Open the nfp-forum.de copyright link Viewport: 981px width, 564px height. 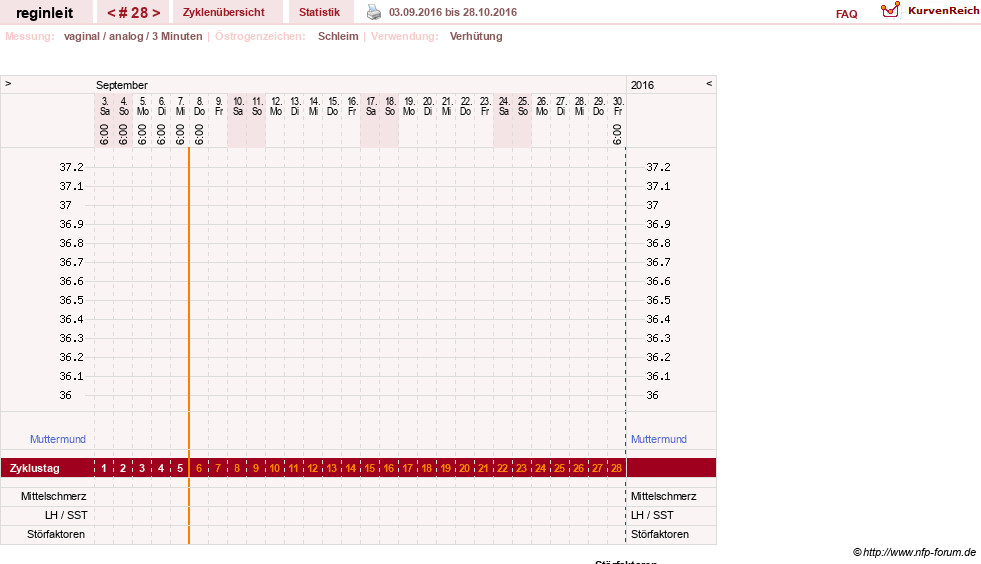[914, 552]
